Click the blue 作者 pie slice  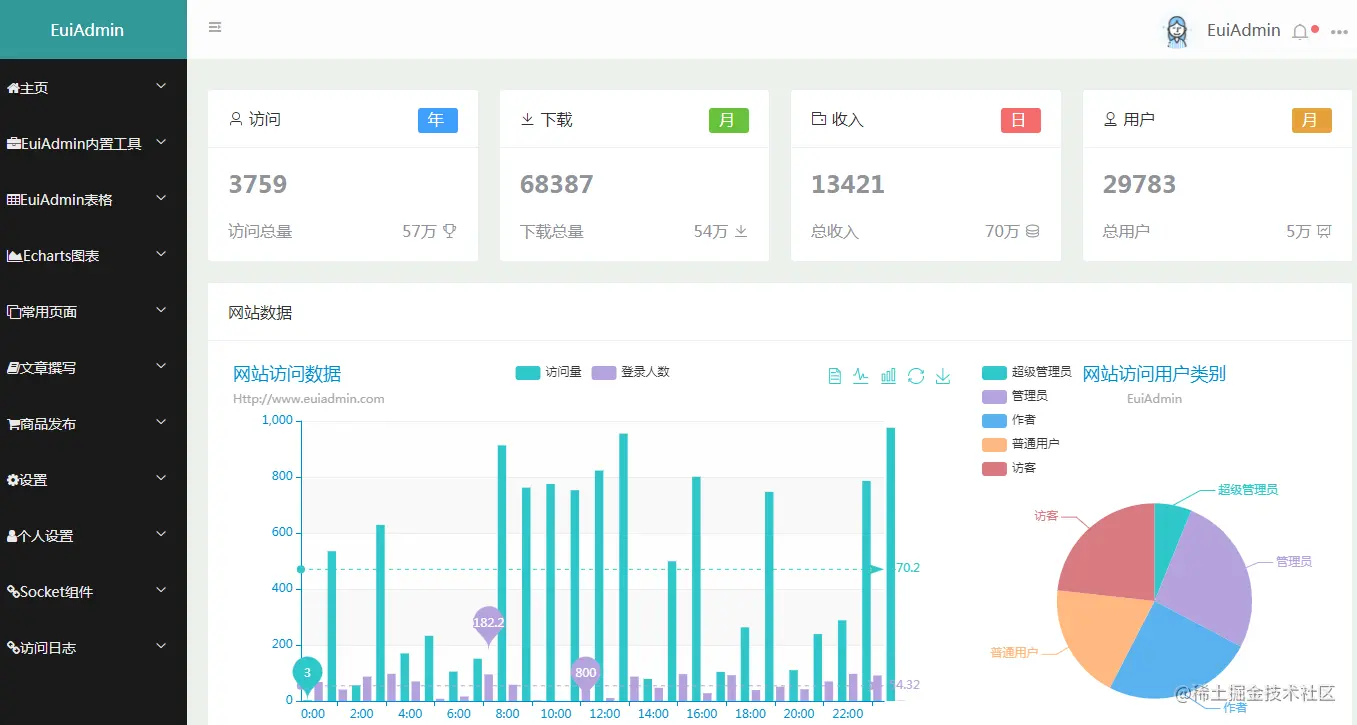pos(1170,655)
